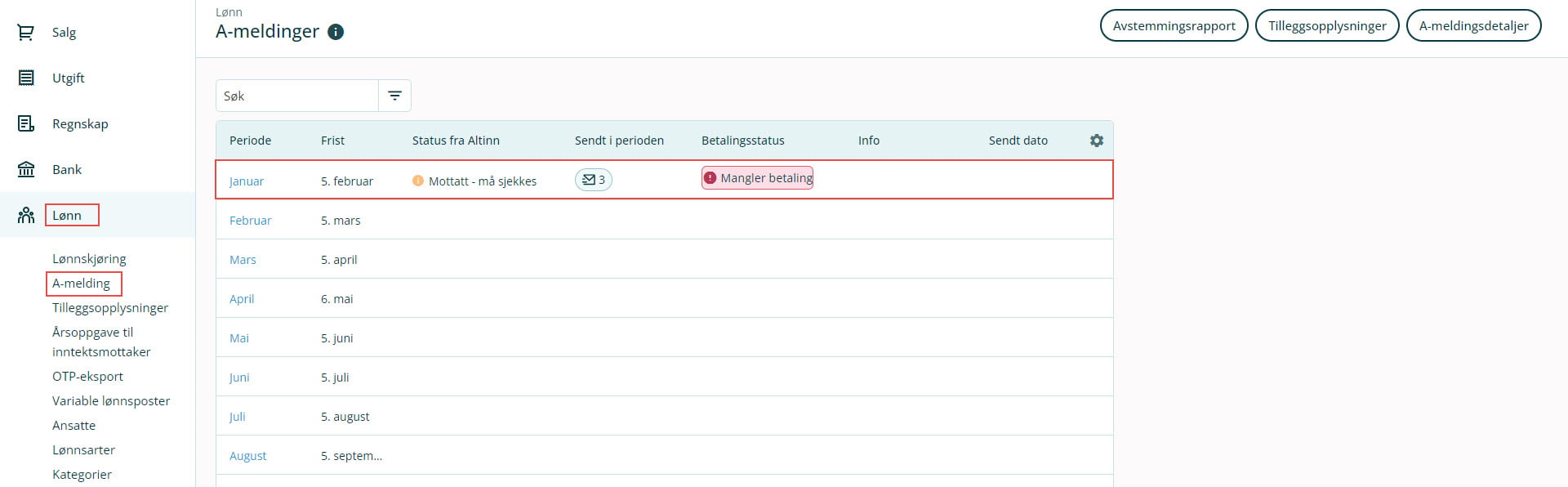Open table column settings gear

pyautogui.click(x=1096, y=141)
